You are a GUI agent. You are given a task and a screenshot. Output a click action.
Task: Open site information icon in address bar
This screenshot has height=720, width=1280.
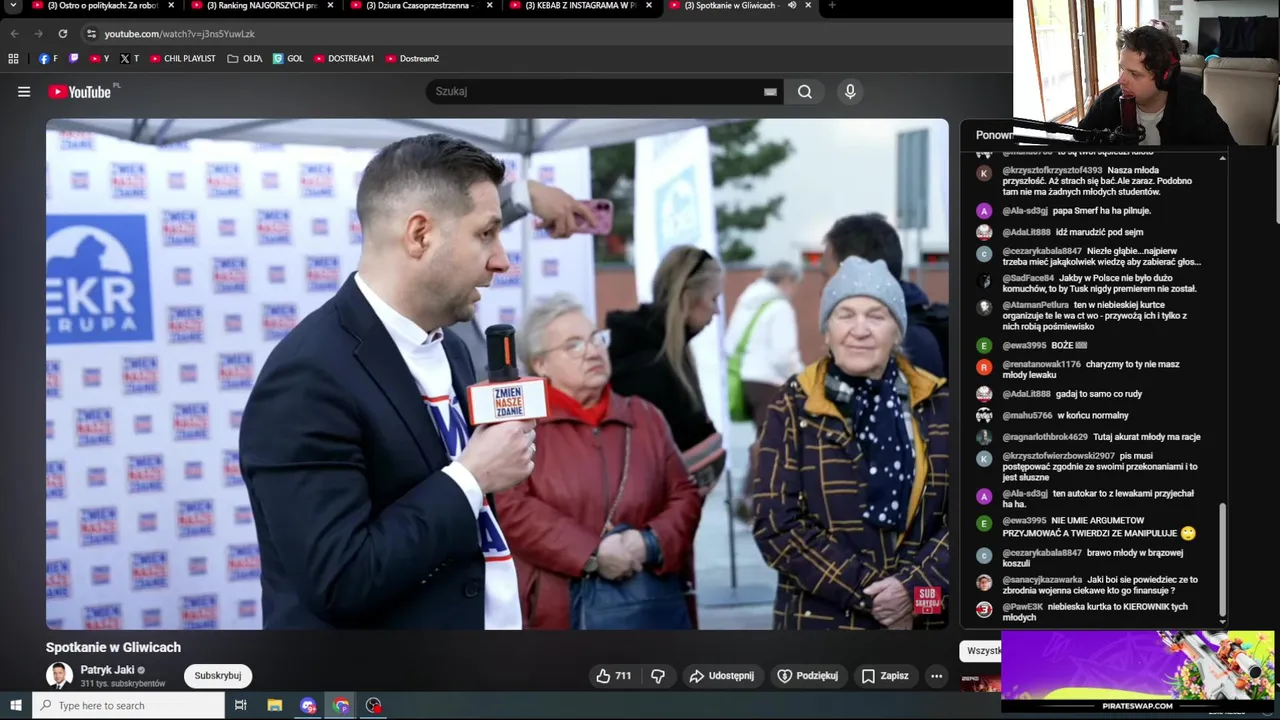point(91,33)
